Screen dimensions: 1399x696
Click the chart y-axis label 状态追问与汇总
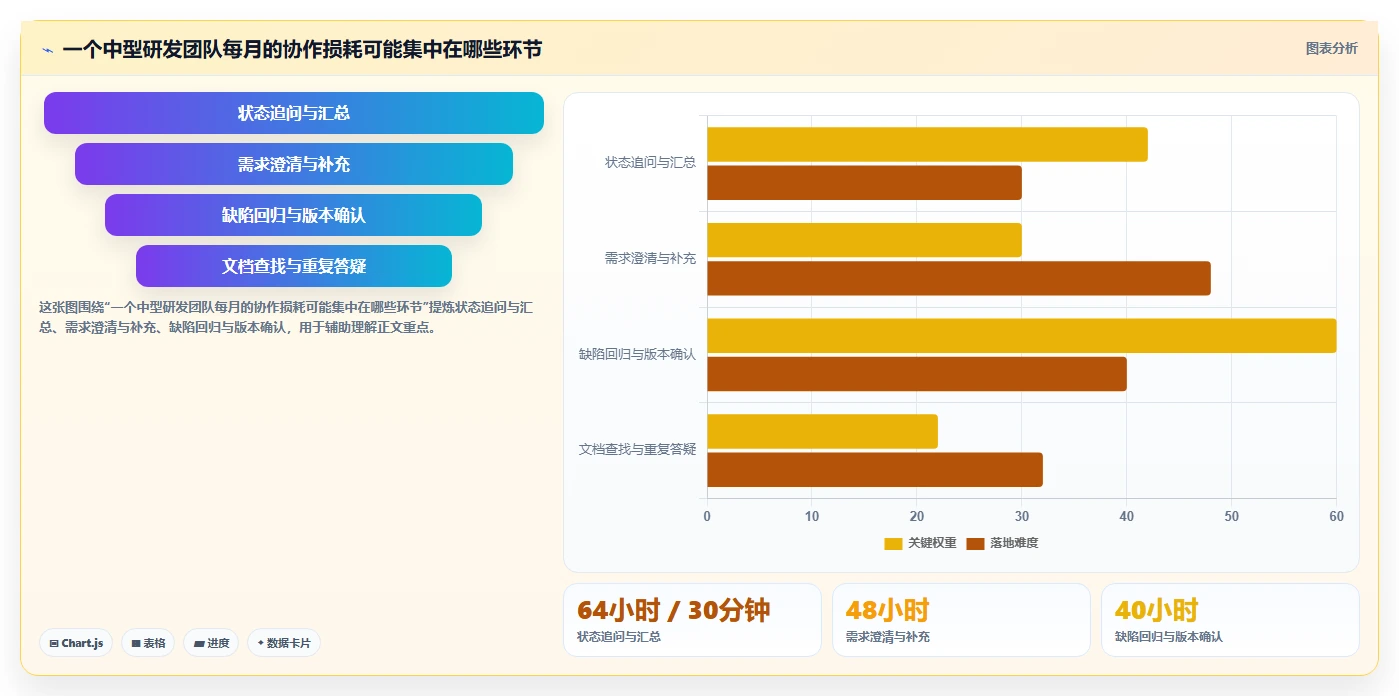[x=650, y=162]
